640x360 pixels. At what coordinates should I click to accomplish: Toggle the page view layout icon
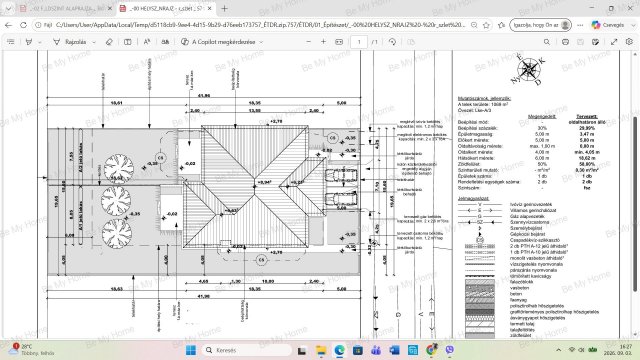point(128,42)
